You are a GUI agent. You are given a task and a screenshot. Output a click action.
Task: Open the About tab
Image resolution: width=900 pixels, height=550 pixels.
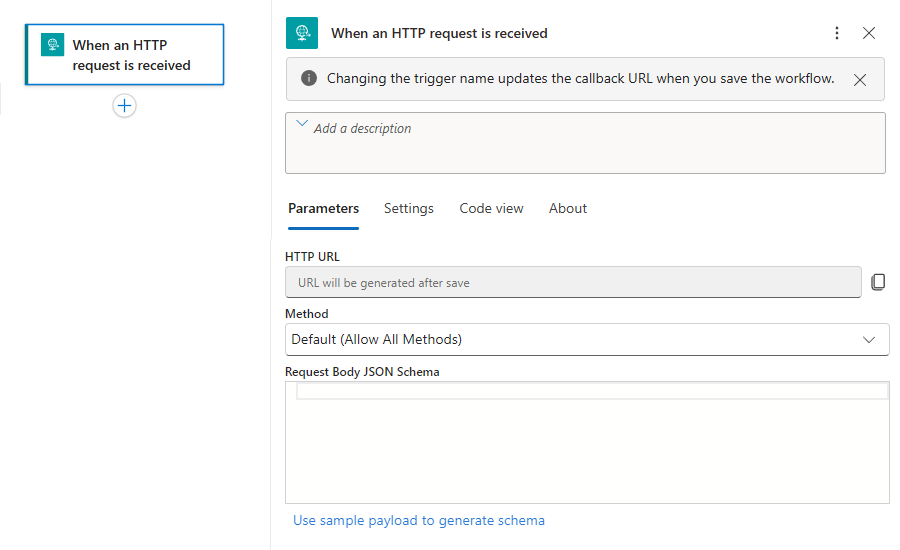(568, 208)
